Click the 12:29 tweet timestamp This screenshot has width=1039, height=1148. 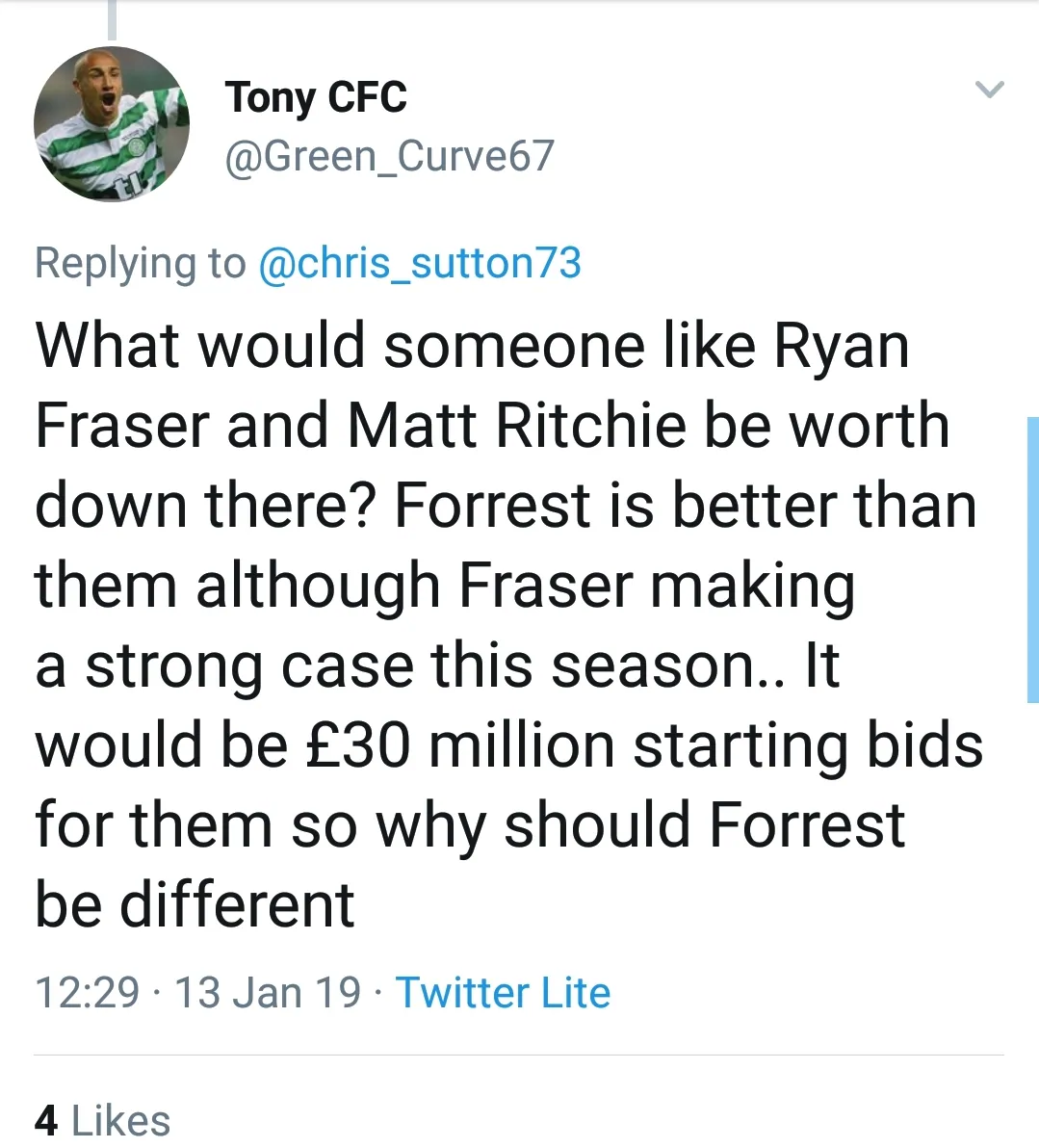(x=87, y=993)
